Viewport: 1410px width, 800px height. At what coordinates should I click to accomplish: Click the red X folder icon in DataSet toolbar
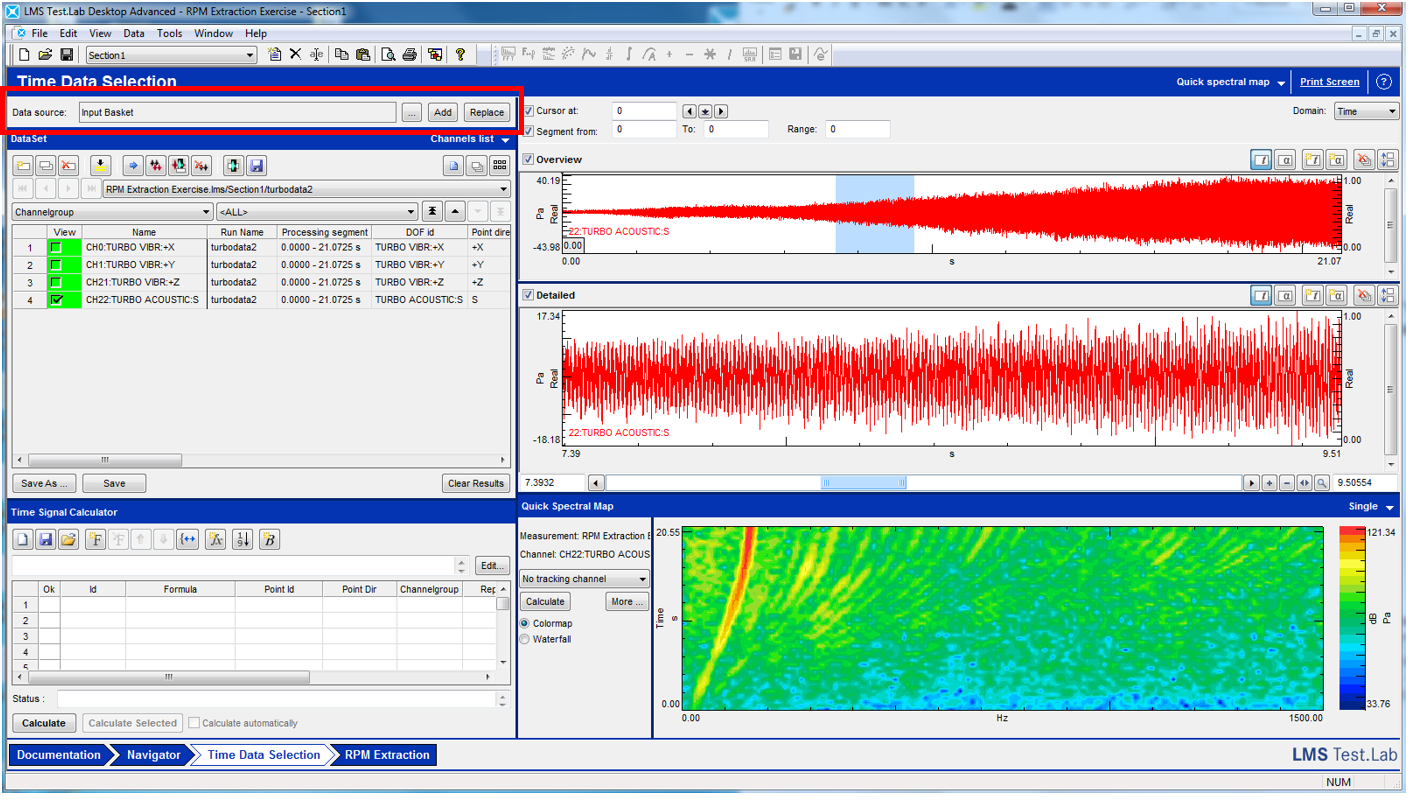coord(68,166)
